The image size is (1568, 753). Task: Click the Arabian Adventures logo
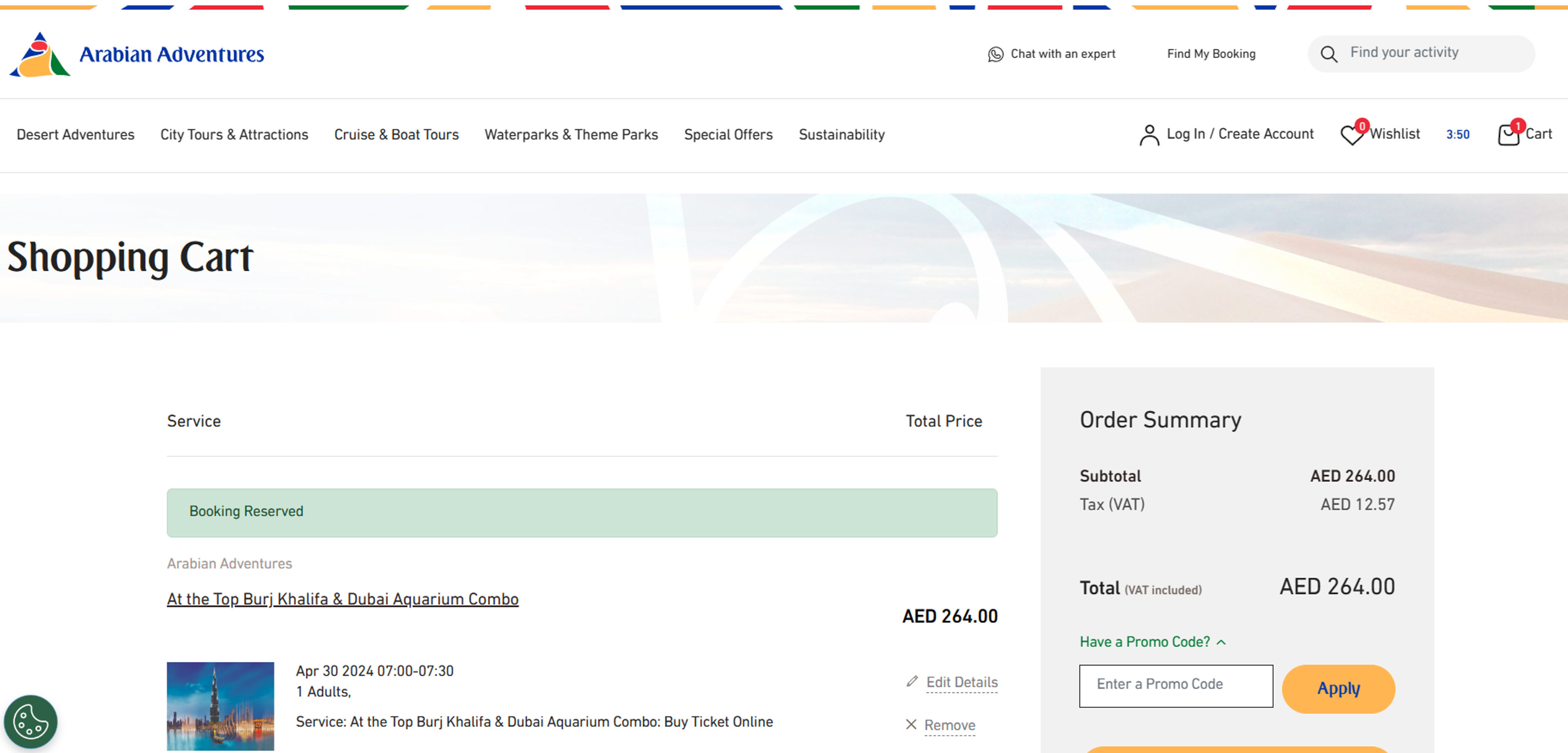137,54
